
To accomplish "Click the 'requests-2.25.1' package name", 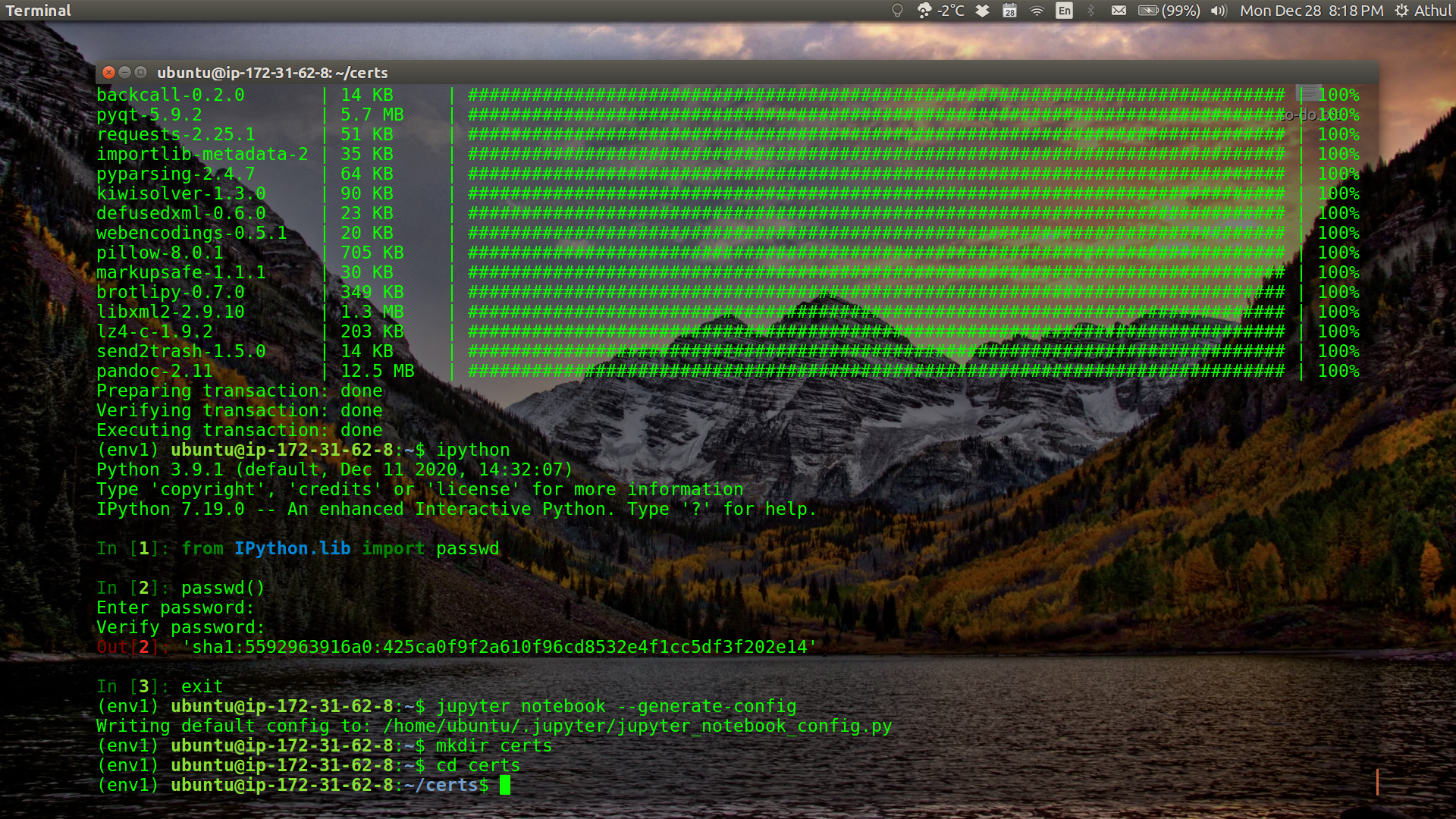I will (x=176, y=134).
